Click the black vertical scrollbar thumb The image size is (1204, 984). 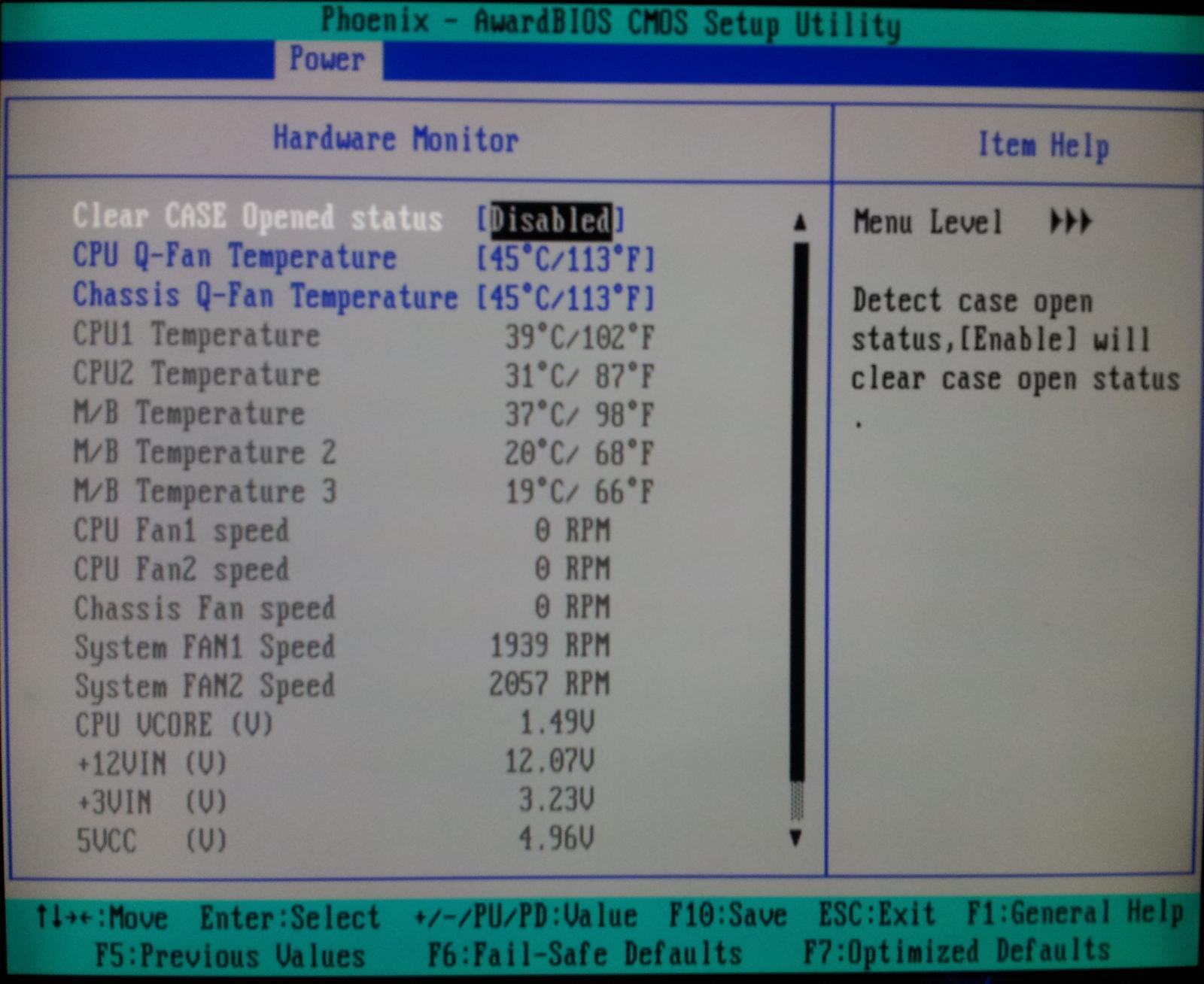pyautogui.click(x=799, y=512)
